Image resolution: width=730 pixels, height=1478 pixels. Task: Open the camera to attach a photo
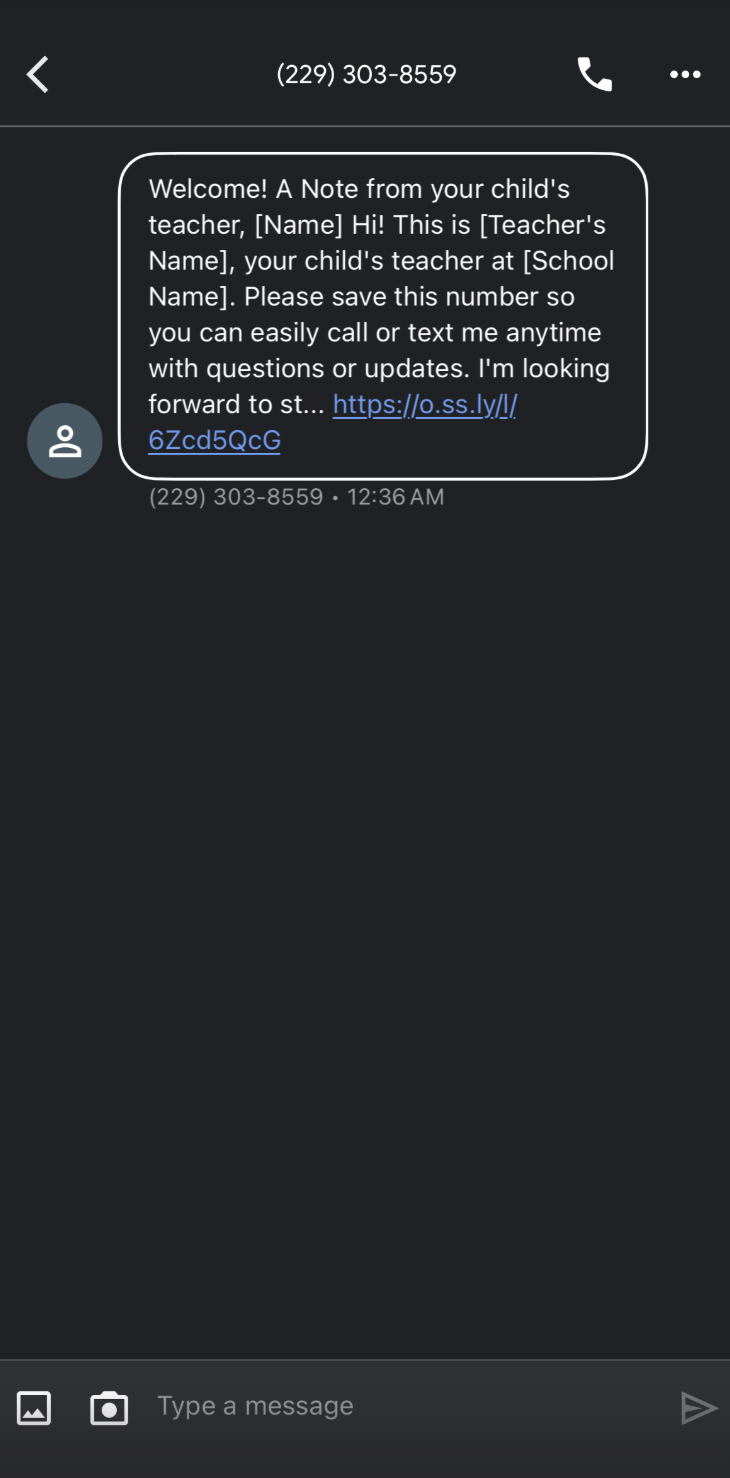tap(109, 1407)
